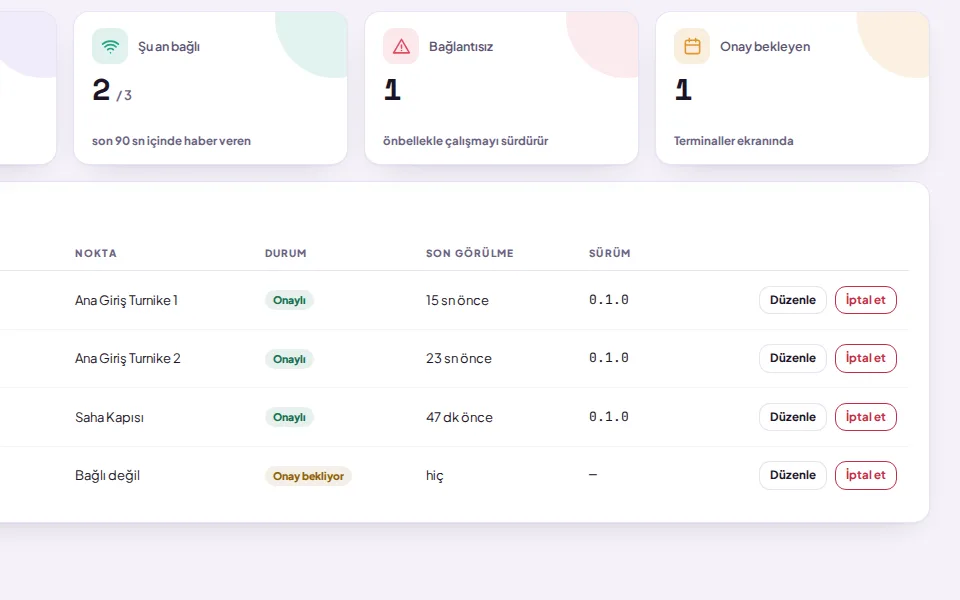Click the Şu an bağlı card title
Screen dimensions: 960x600
(169, 47)
